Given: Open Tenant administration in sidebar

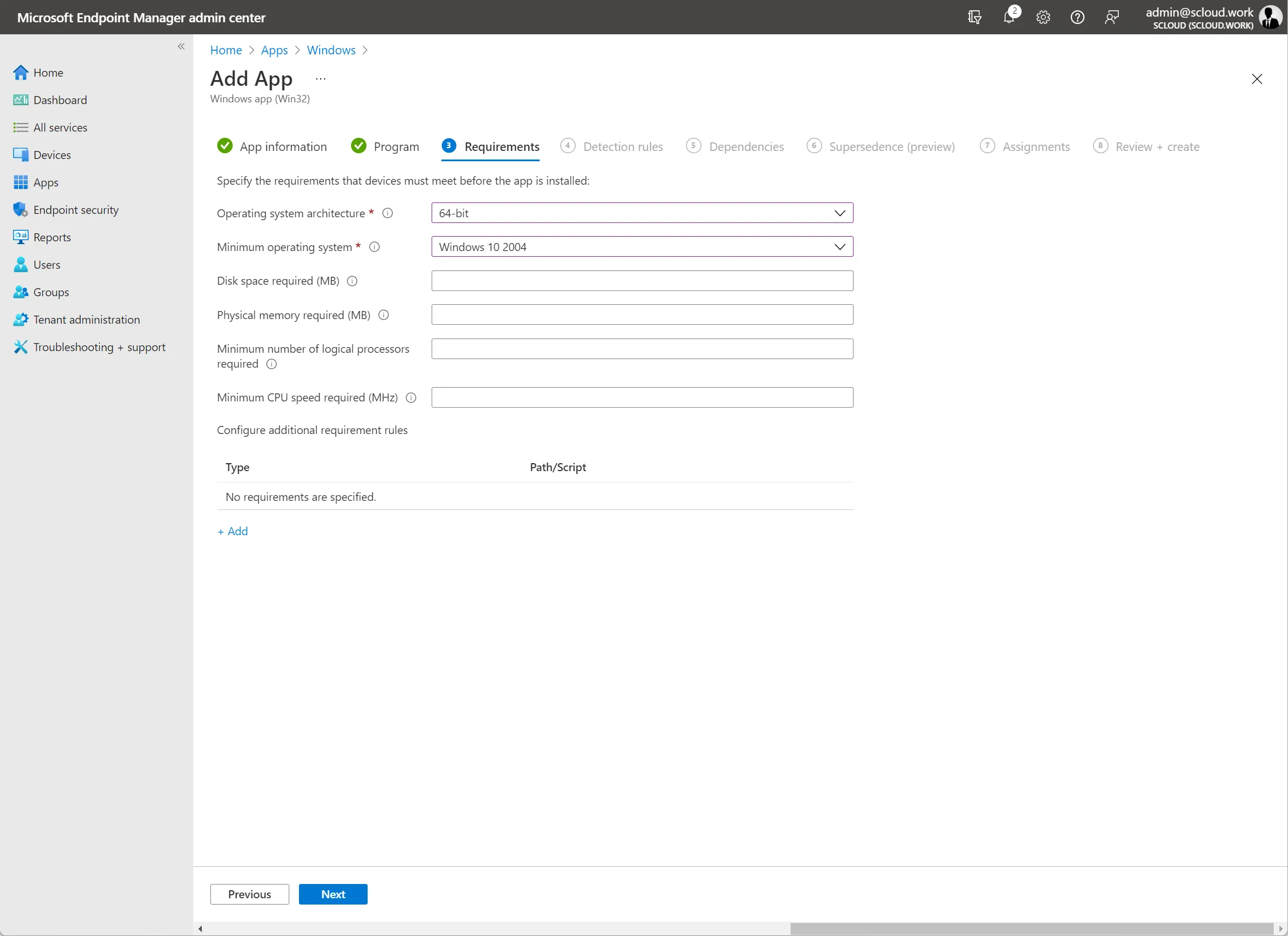Looking at the screenshot, I should (86, 320).
